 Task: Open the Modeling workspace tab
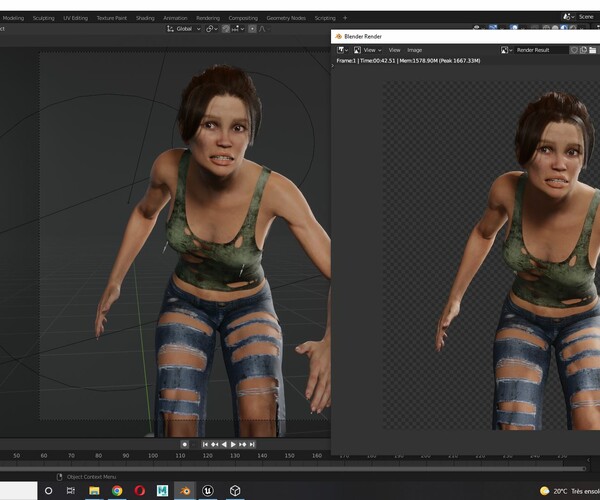(13, 18)
